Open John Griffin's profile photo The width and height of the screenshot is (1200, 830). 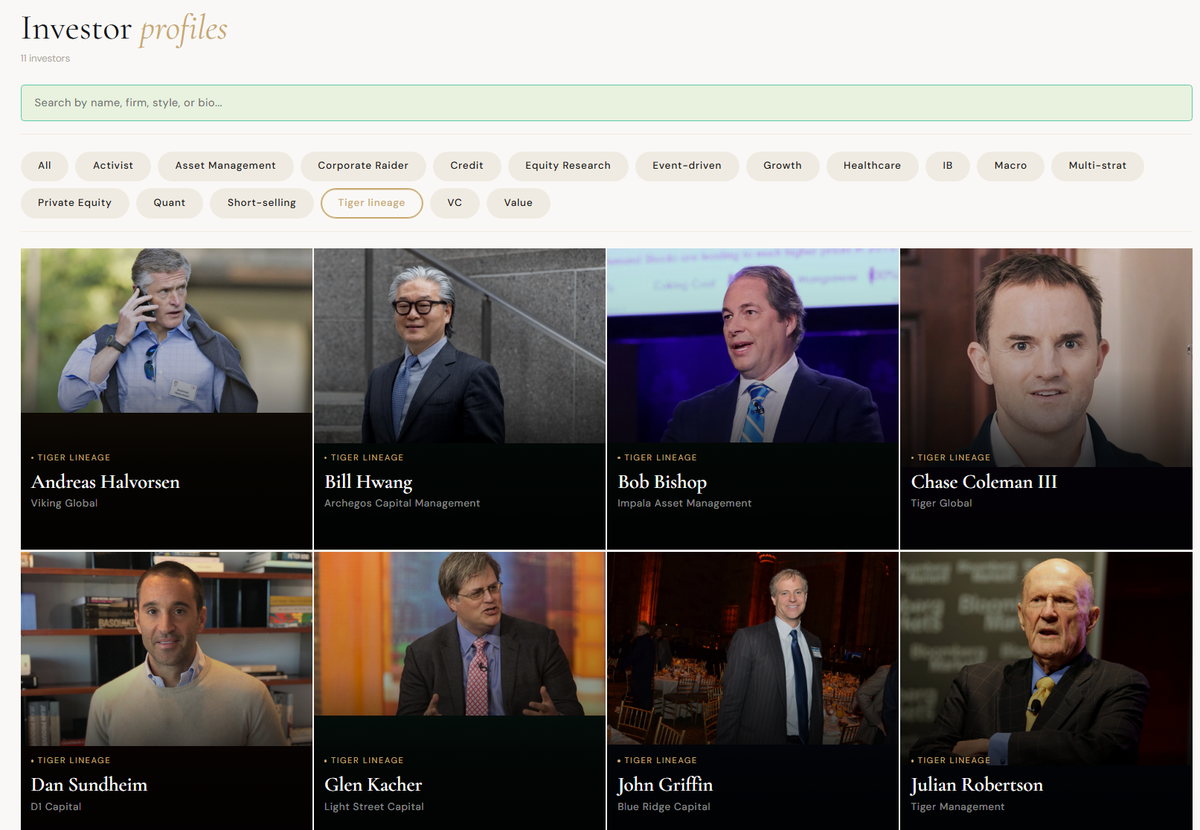tap(753, 649)
